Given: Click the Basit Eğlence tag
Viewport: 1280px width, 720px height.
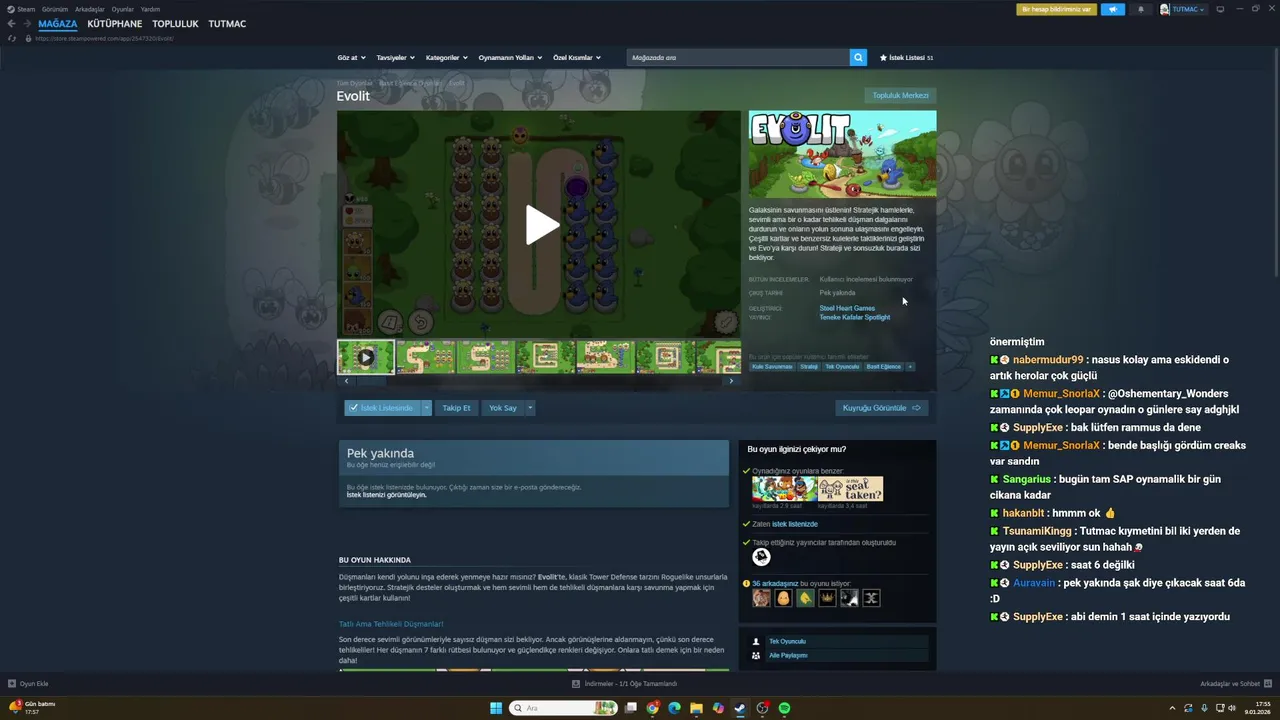Looking at the screenshot, I should coord(883,367).
